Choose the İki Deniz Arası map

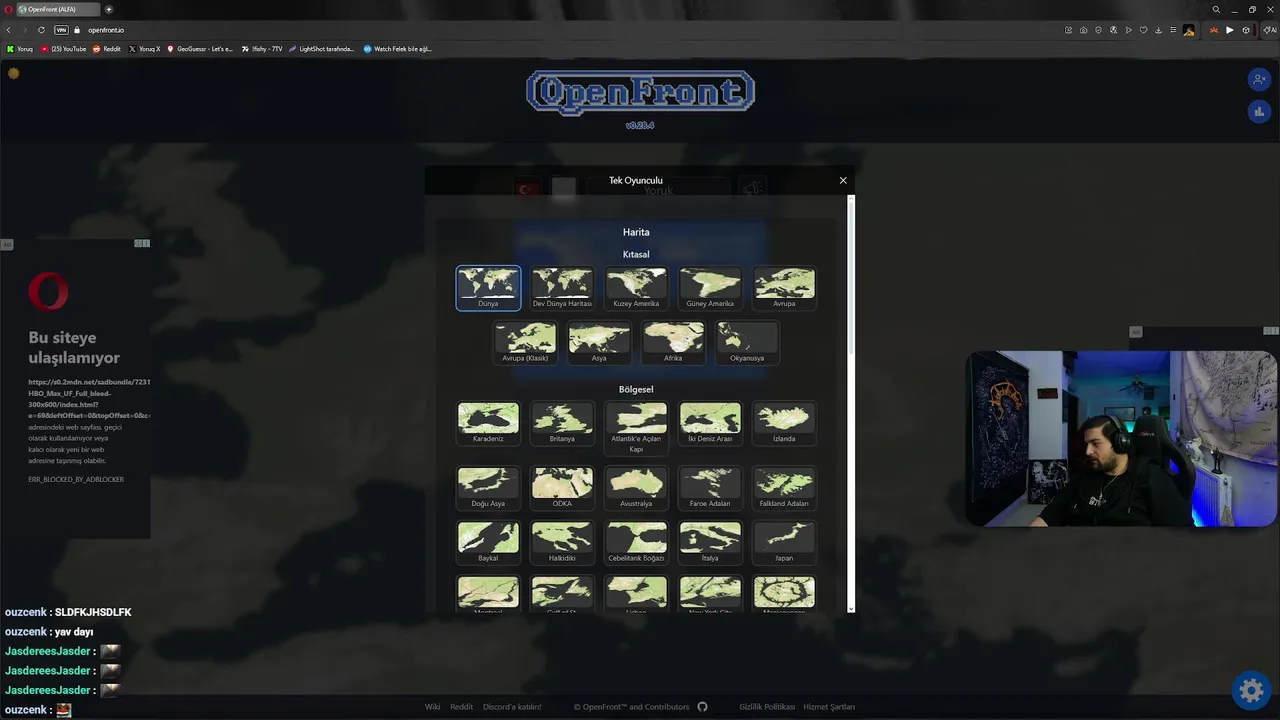[710, 423]
